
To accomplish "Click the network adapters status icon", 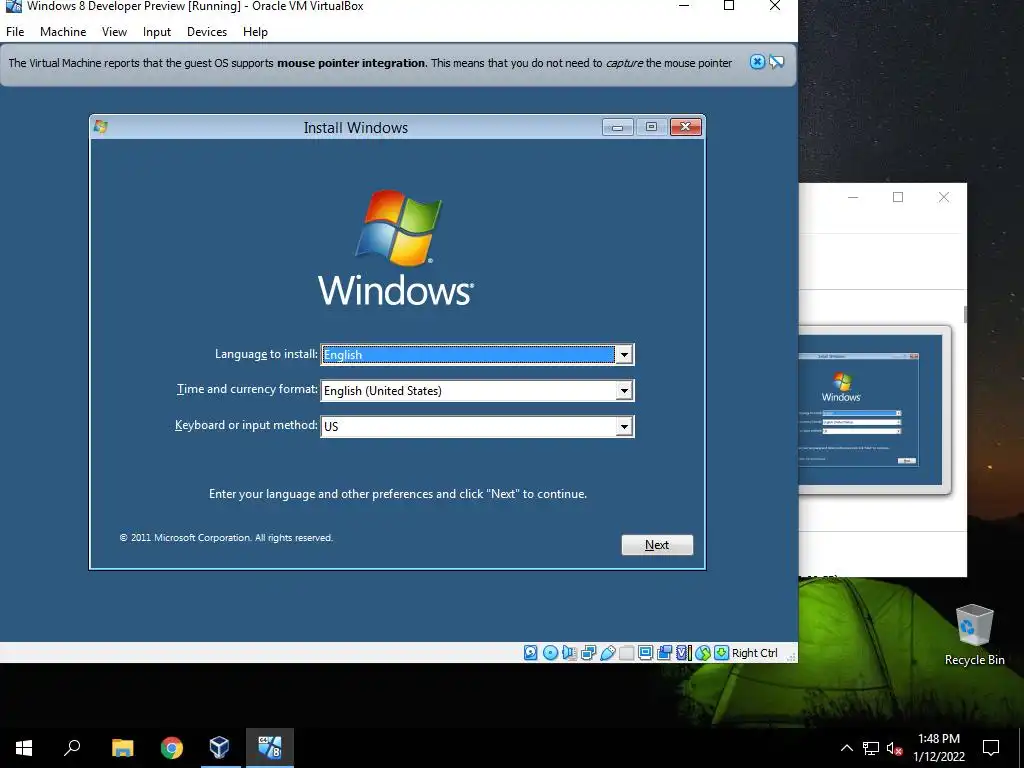I will pos(588,652).
